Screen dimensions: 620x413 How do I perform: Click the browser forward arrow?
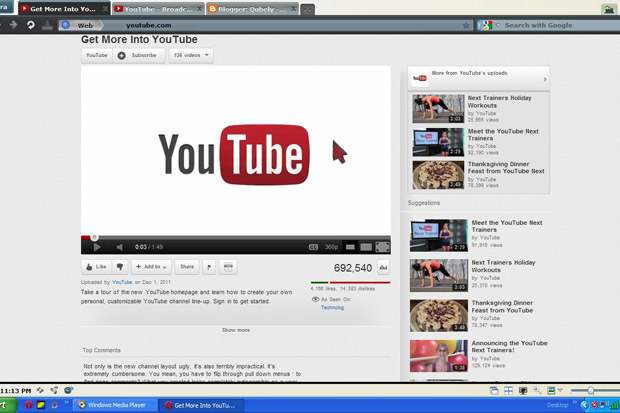point(14,25)
